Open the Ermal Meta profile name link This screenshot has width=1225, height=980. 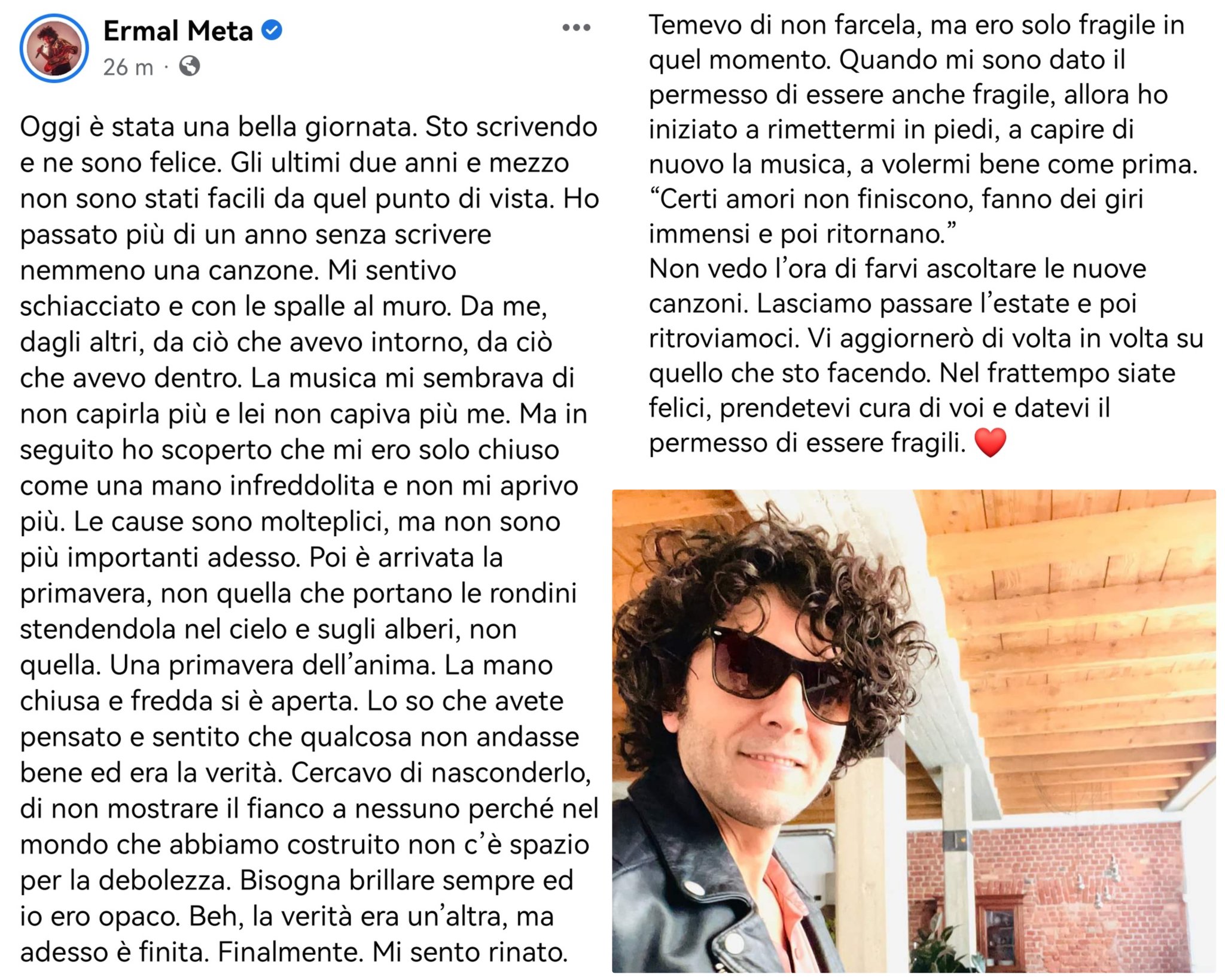pyautogui.click(x=178, y=31)
